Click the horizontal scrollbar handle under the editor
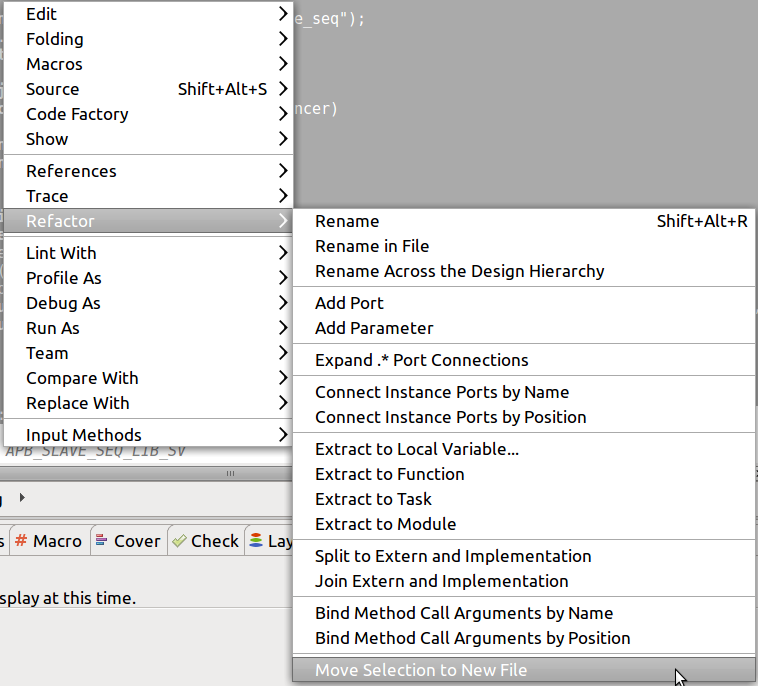758x686 pixels. click(229, 473)
